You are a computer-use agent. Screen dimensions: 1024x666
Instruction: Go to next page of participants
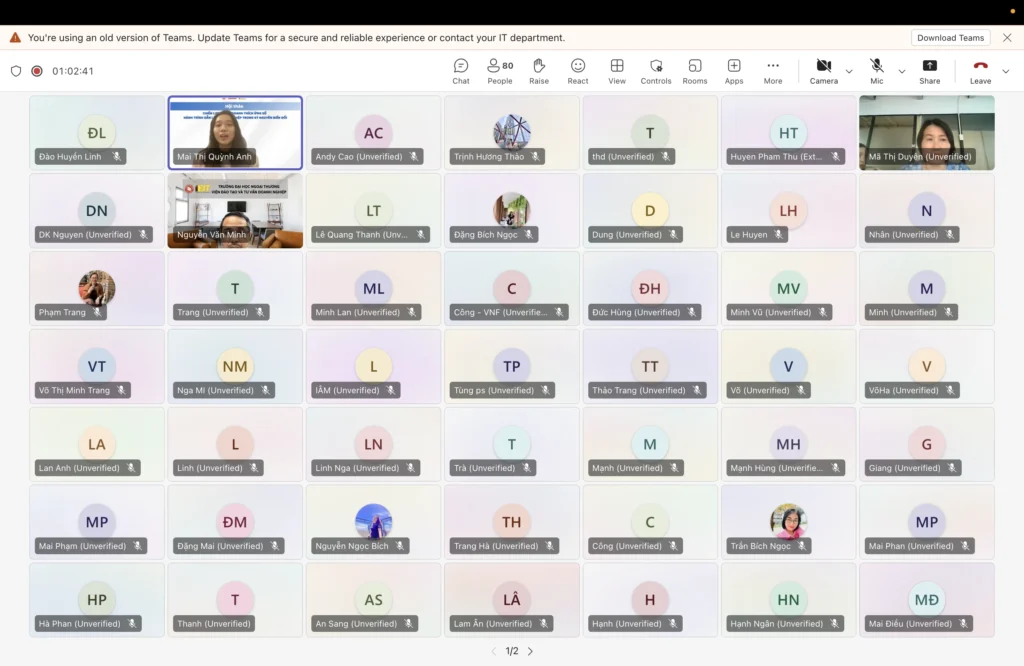click(530, 651)
